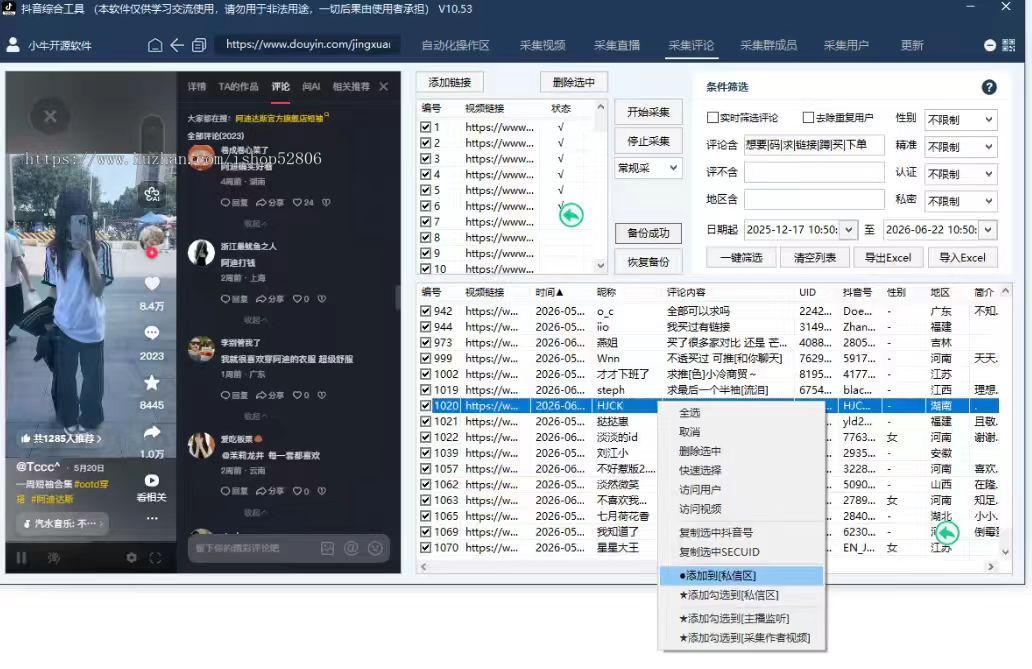Uncheck comment row 1039 checkbox

(425, 453)
